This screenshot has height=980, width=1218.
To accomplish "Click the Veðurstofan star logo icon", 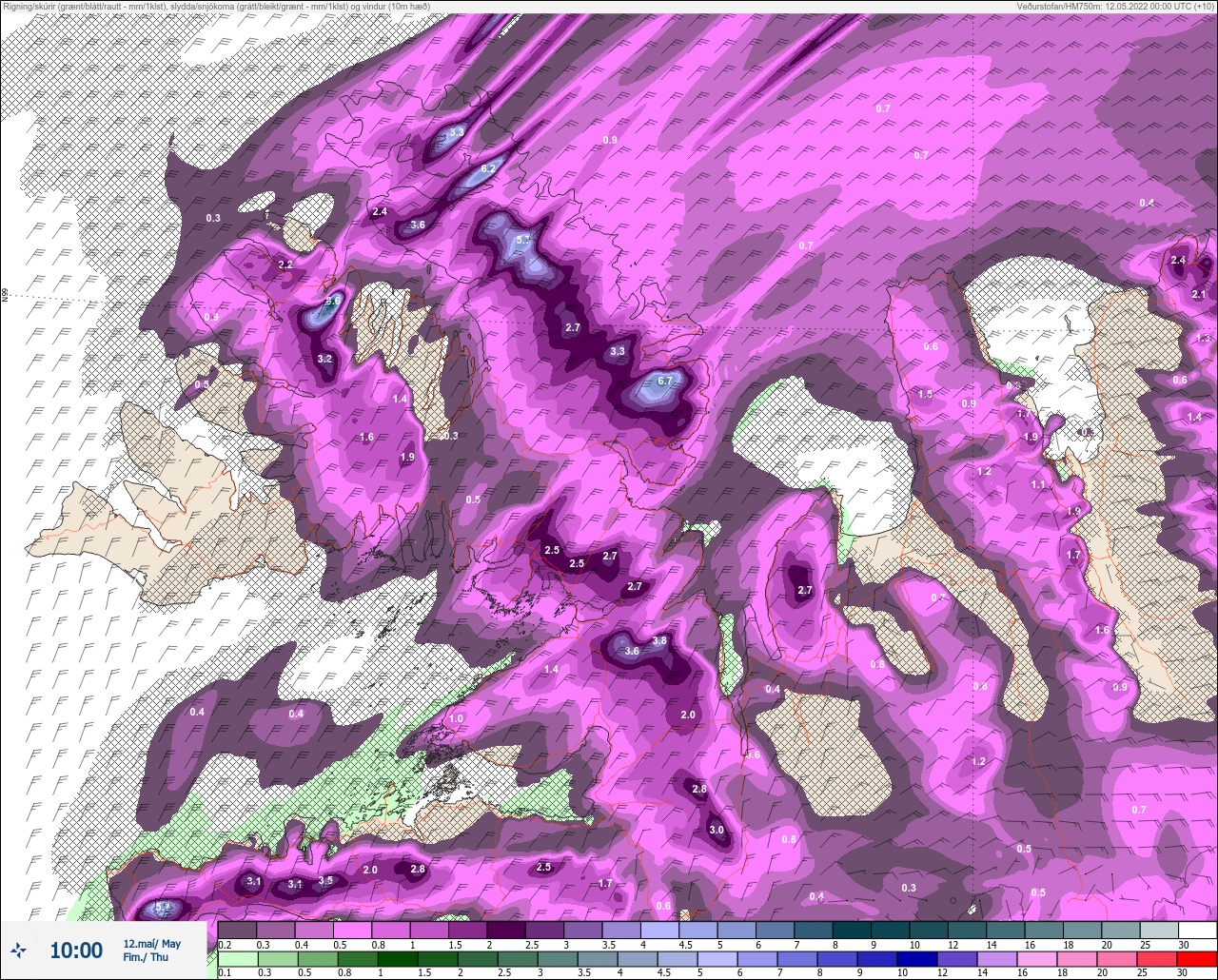I will pyautogui.click(x=18, y=950).
